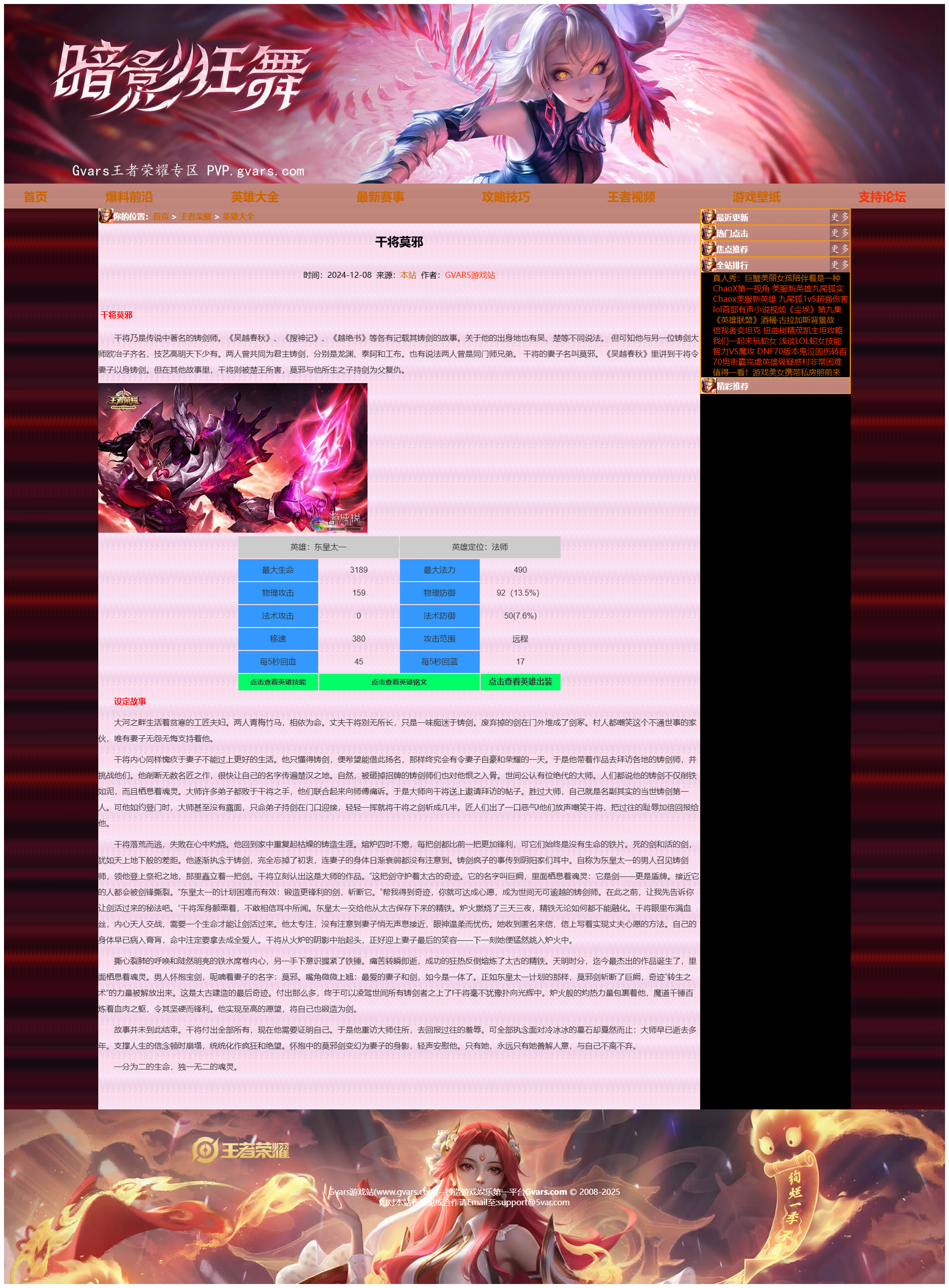Click GVARS游戏站 author link
Image resolution: width=949 pixels, height=1288 pixels.
coord(470,275)
